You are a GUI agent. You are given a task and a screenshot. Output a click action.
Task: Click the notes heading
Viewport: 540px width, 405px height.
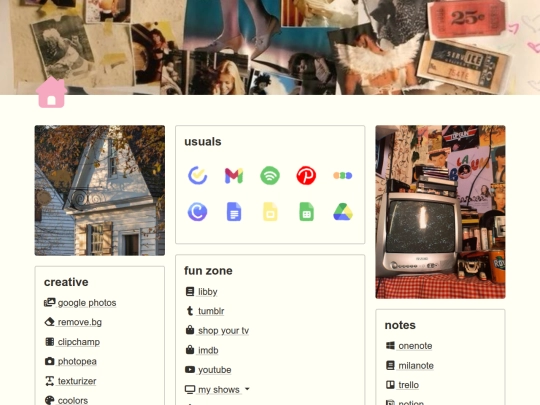tap(400, 325)
